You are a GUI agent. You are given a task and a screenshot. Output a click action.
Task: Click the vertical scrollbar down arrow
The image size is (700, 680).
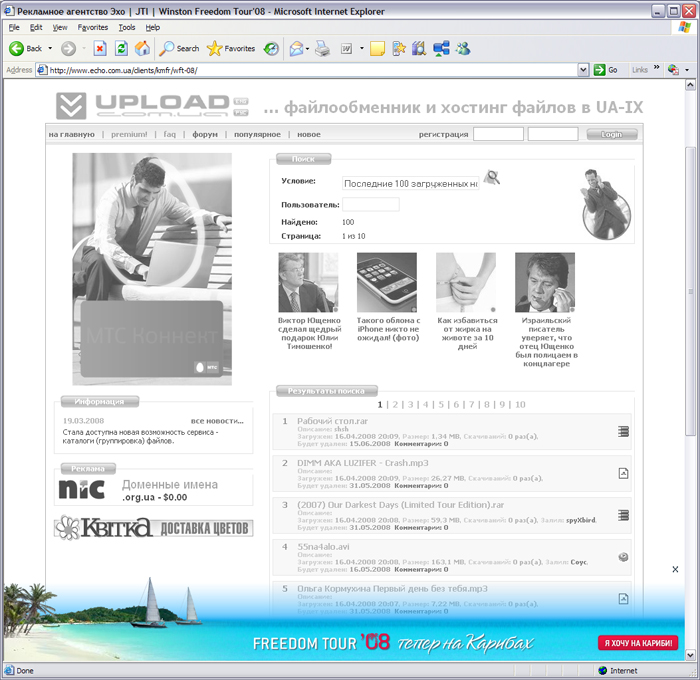click(690, 655)
